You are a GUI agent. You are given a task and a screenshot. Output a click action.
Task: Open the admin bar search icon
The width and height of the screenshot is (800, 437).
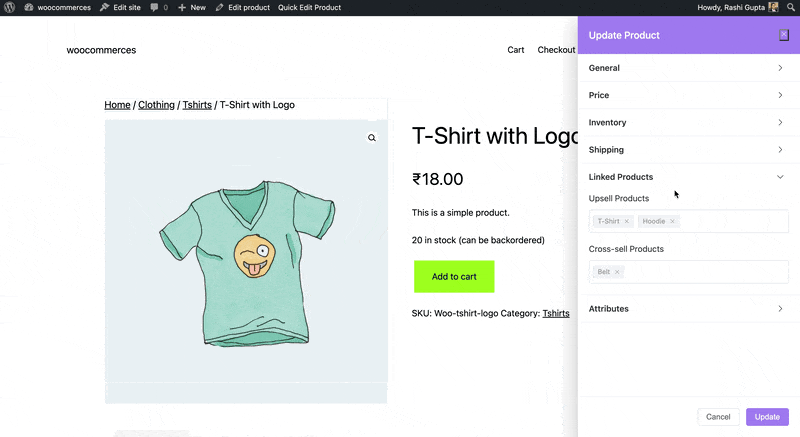coord(791,7)
